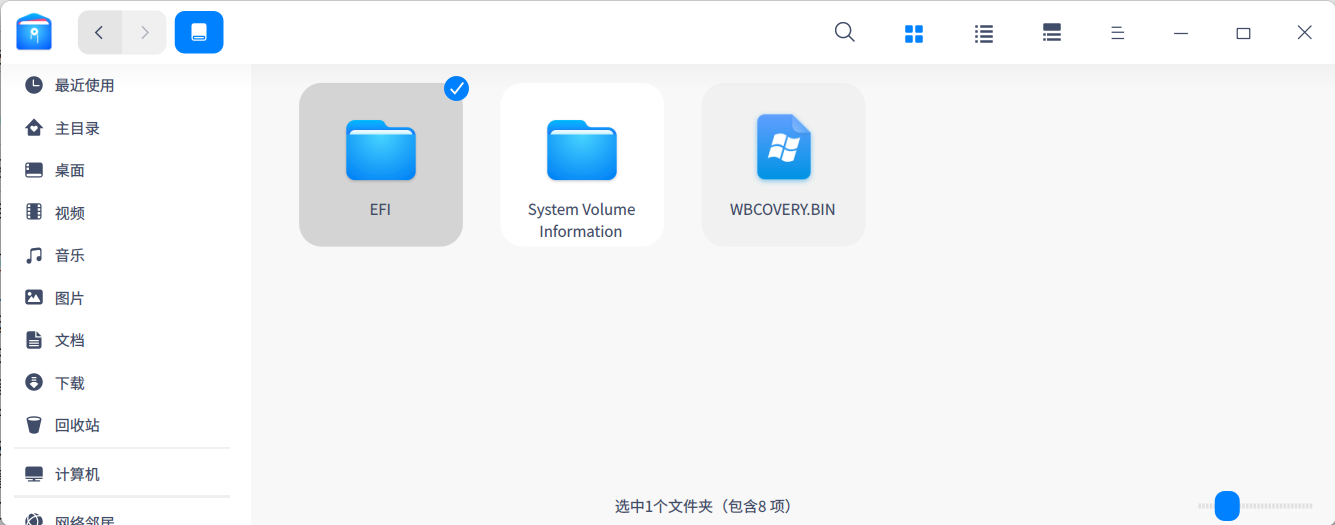Screen dimensions: 1335x525
Task: Click the picture icon beside 图片
Action: coord(34,297)
